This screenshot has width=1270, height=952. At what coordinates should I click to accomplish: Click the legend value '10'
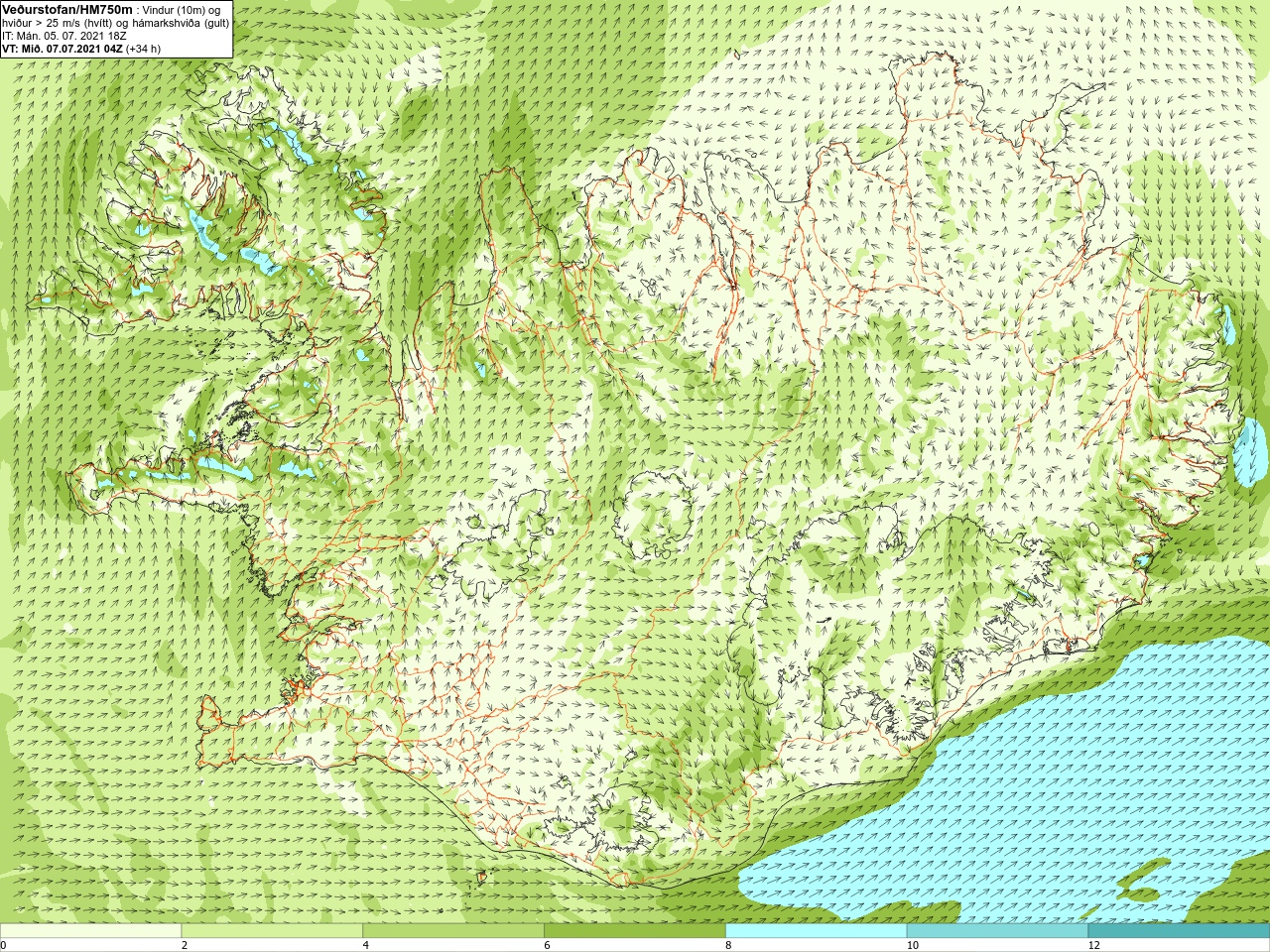click(x=912, y=945)
